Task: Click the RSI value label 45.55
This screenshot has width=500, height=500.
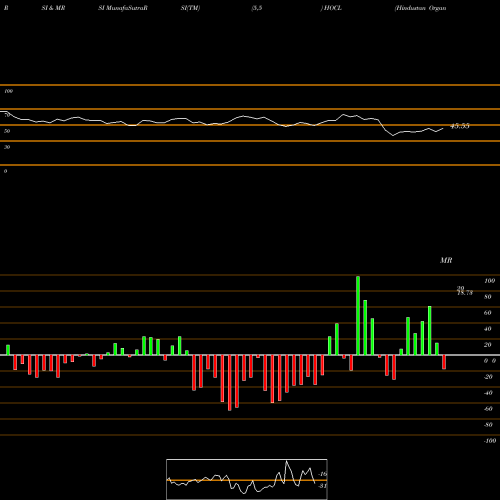Action: pos(460,126)
